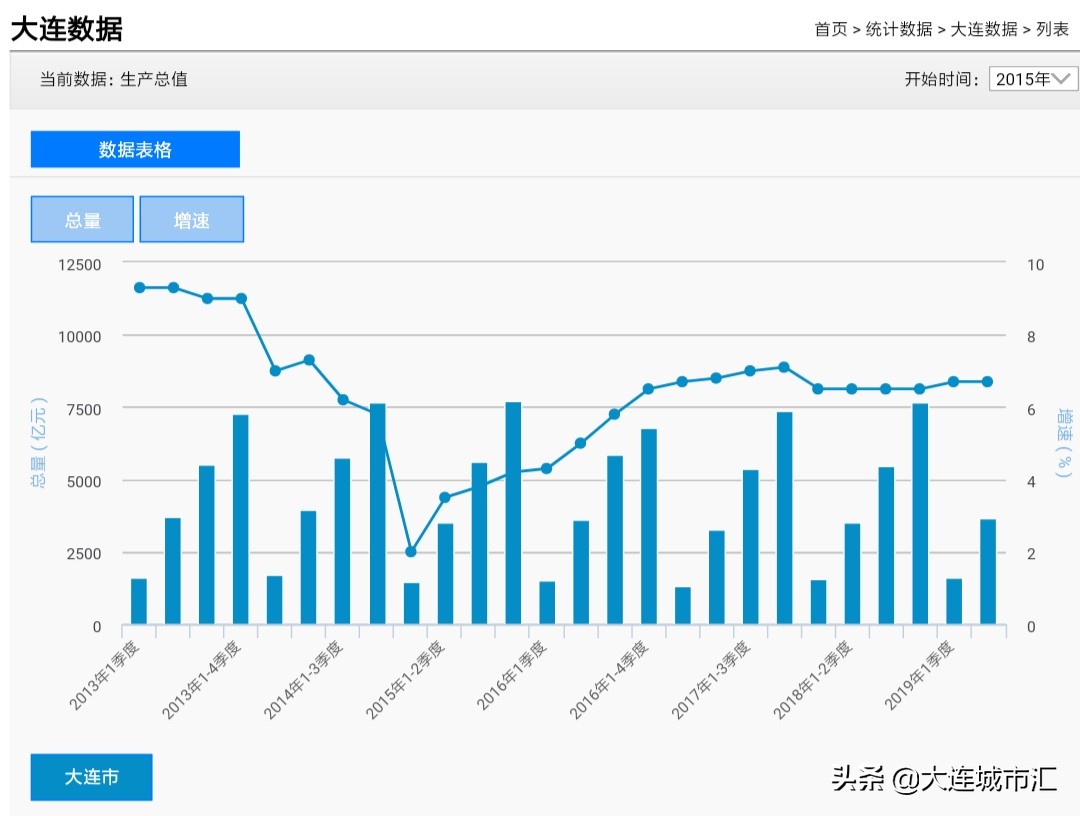Click the 2013年1季度 axis label

pyautogui.click(x=105, y=675)
